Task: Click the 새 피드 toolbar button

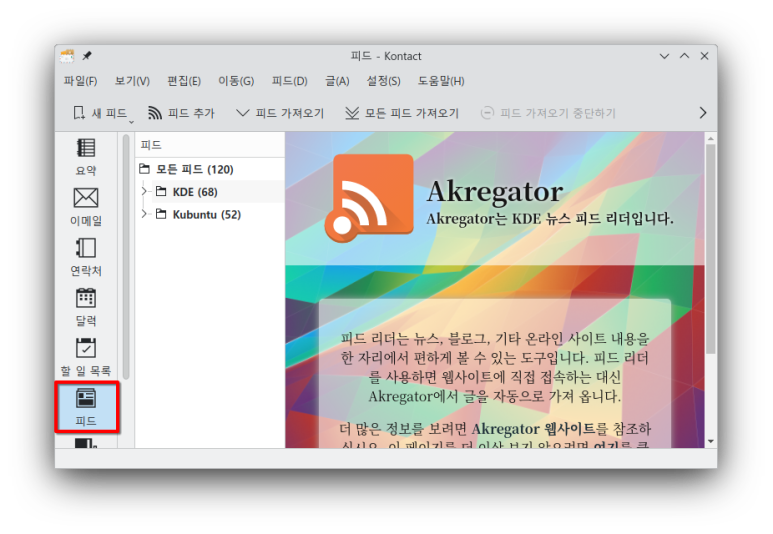Action: point(100,113)
